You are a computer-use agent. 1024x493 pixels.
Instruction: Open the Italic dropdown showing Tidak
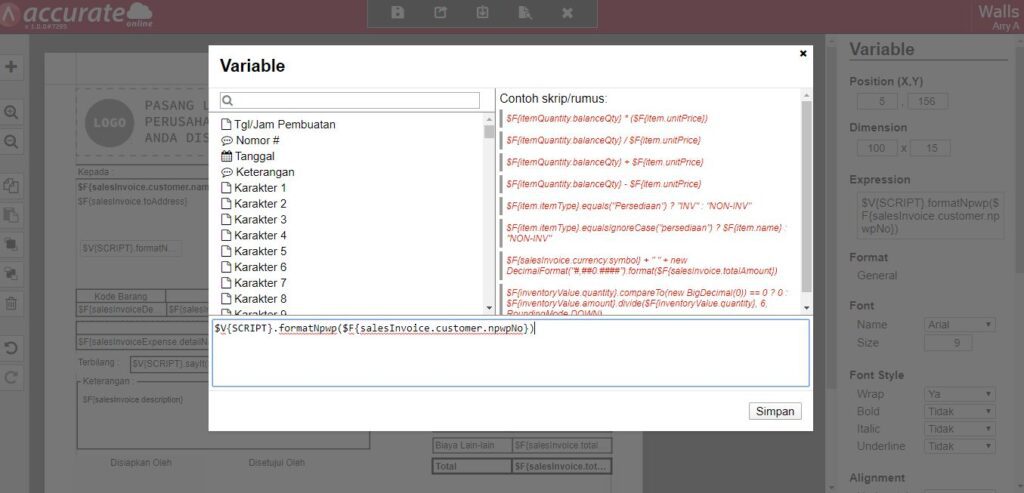959,429
